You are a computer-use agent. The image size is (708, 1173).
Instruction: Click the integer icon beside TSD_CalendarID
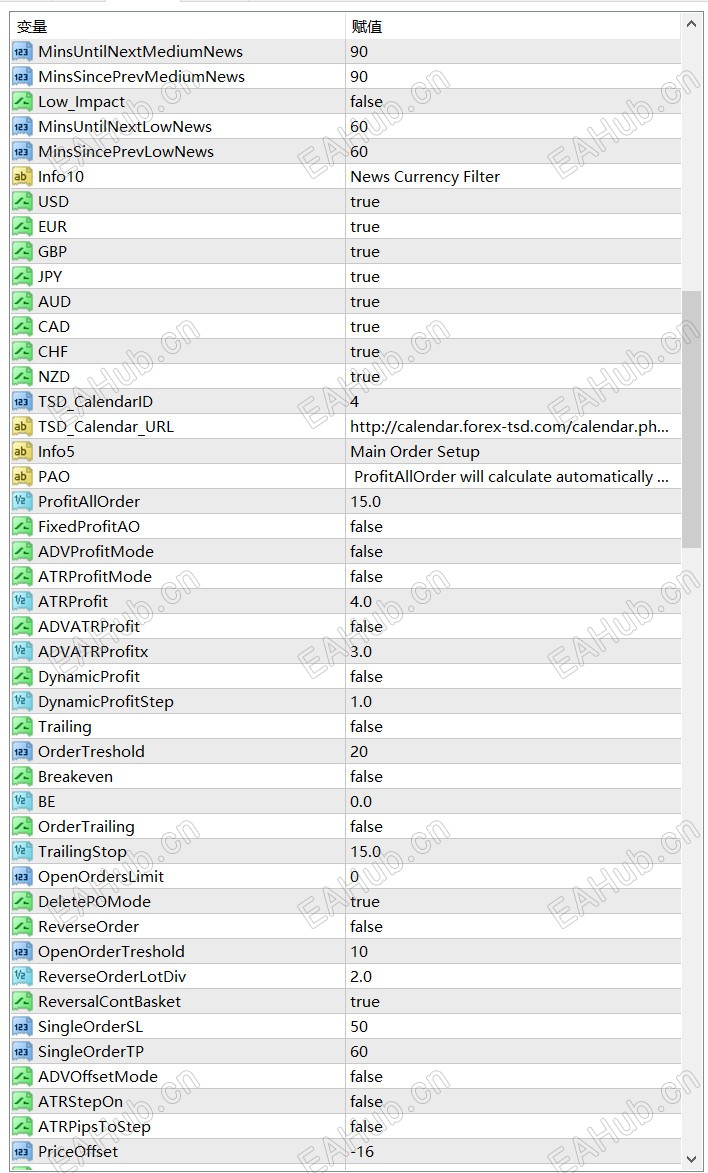22,402
